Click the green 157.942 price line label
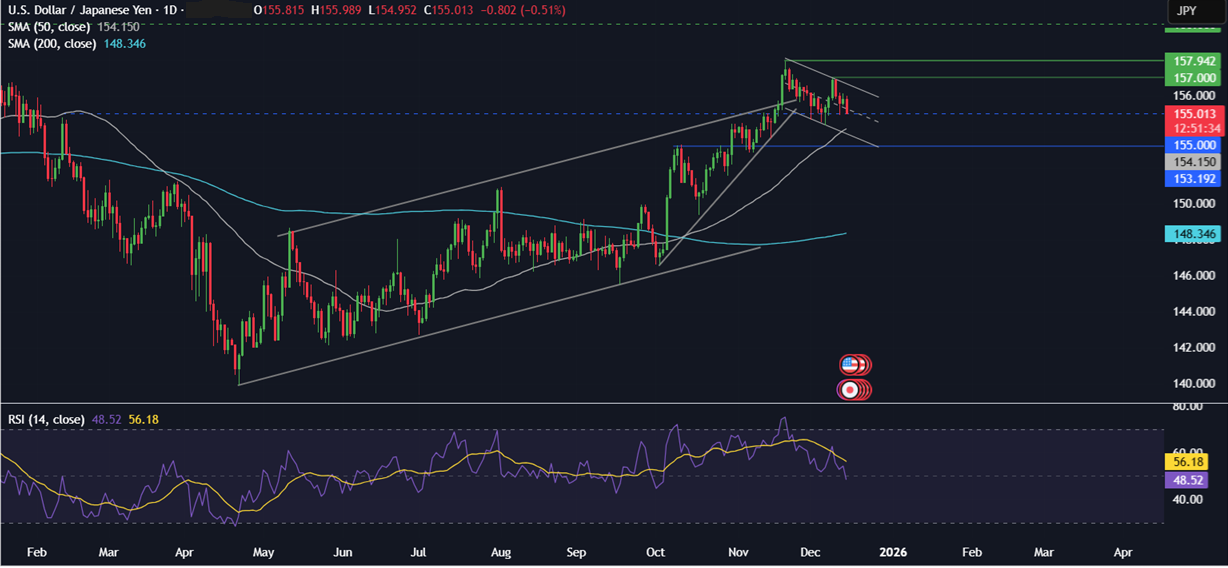 [x=1196, y=61]
